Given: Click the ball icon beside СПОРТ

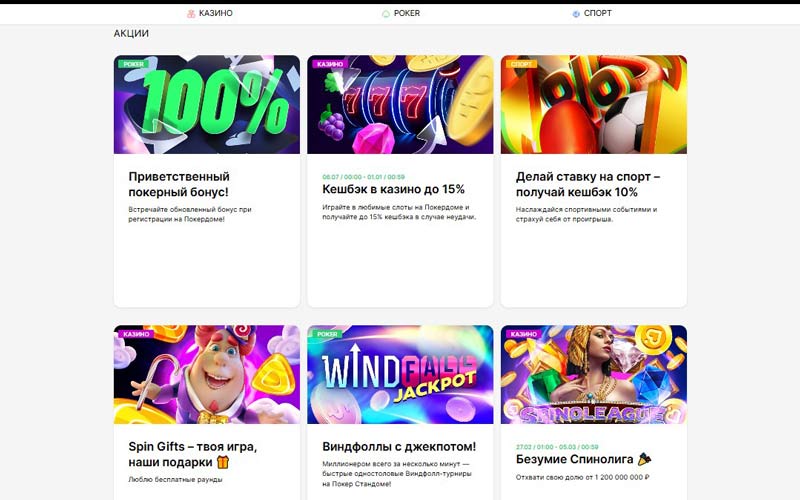Looking at the screenshot, I should click(x=576, y=14).
